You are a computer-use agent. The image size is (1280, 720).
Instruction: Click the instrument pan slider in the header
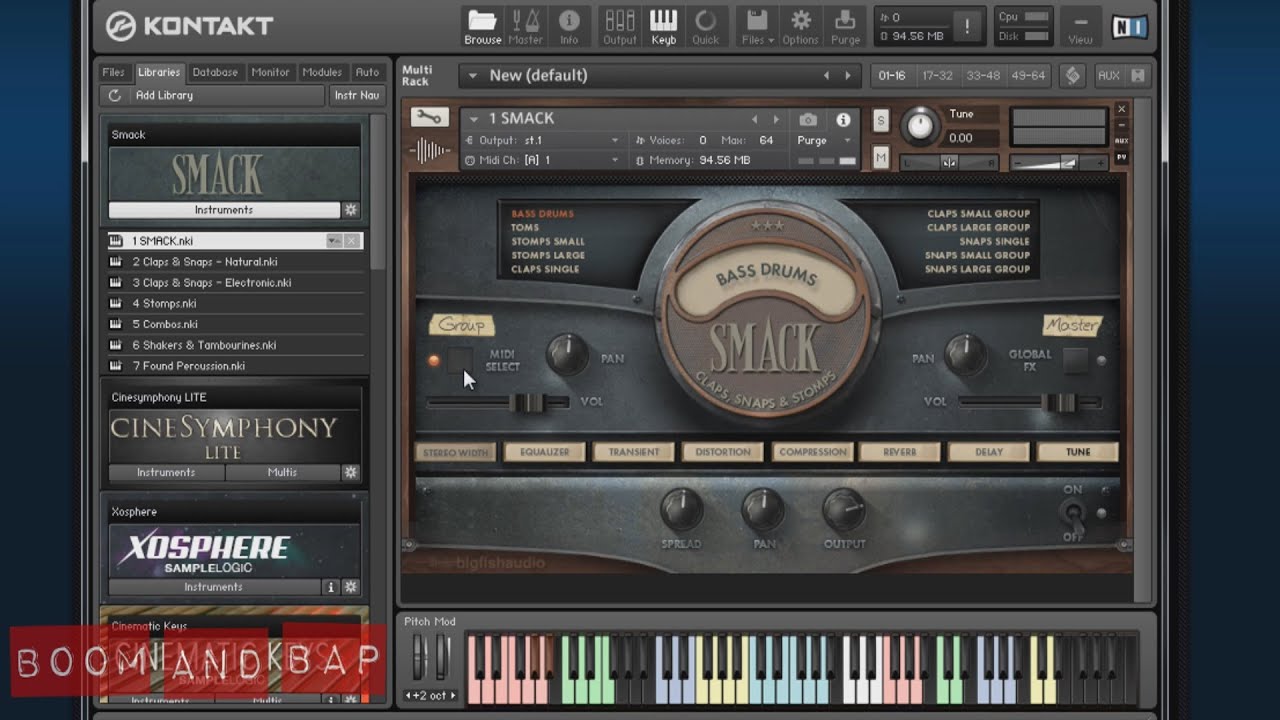coord(949,162)
